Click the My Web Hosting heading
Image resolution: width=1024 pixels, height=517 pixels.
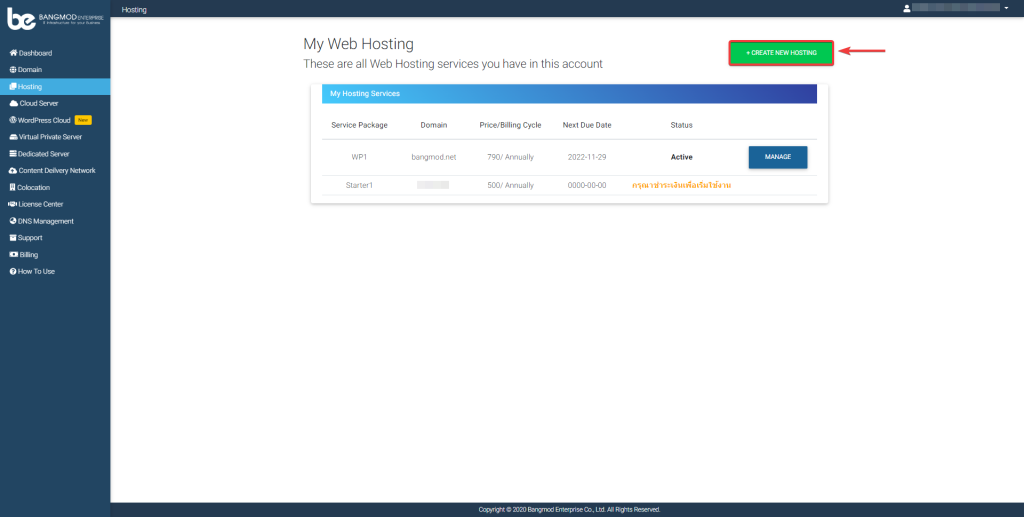coord(359,44)
